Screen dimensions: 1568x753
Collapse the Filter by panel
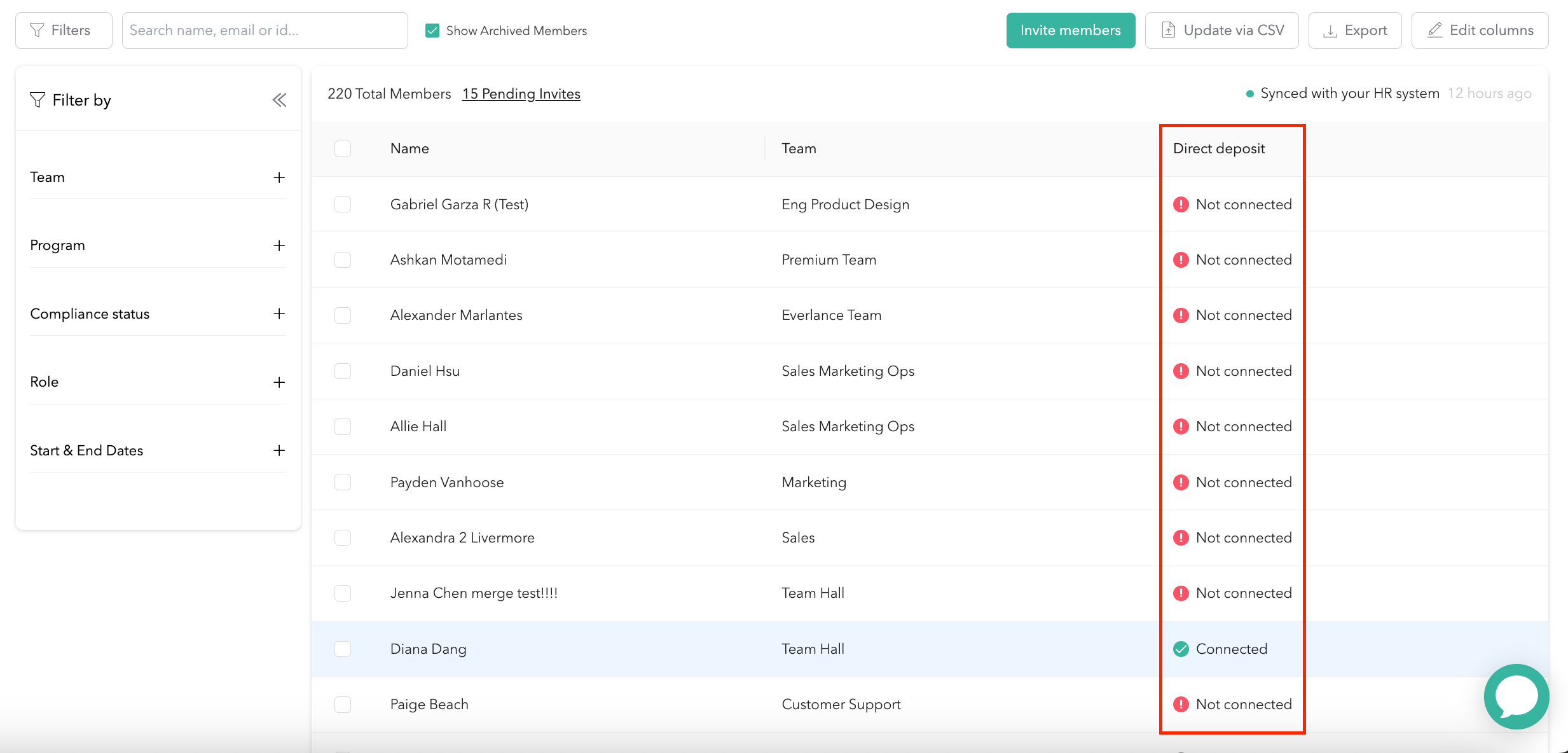coord(279,100)
